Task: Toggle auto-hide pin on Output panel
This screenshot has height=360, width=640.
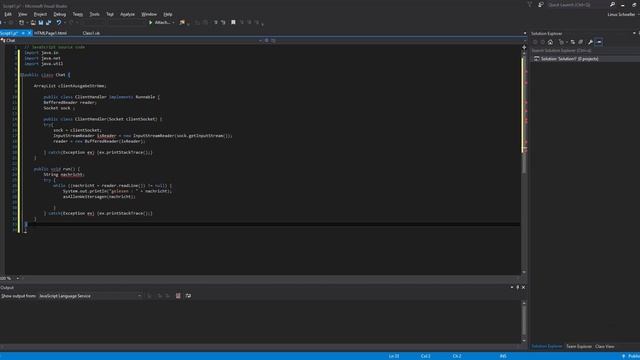Action: click(x=518, y=287)
